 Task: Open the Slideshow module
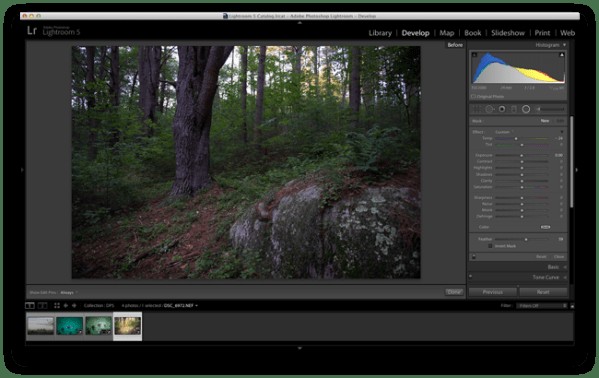pyautogui.click(x=508, y=33)
